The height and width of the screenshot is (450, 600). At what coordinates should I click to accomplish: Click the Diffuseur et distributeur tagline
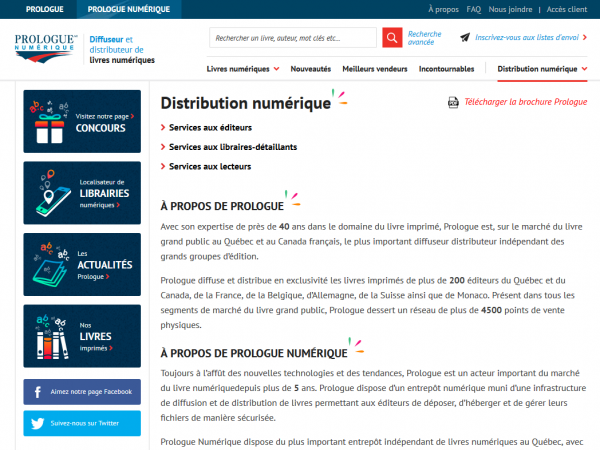tap(122, 50)
